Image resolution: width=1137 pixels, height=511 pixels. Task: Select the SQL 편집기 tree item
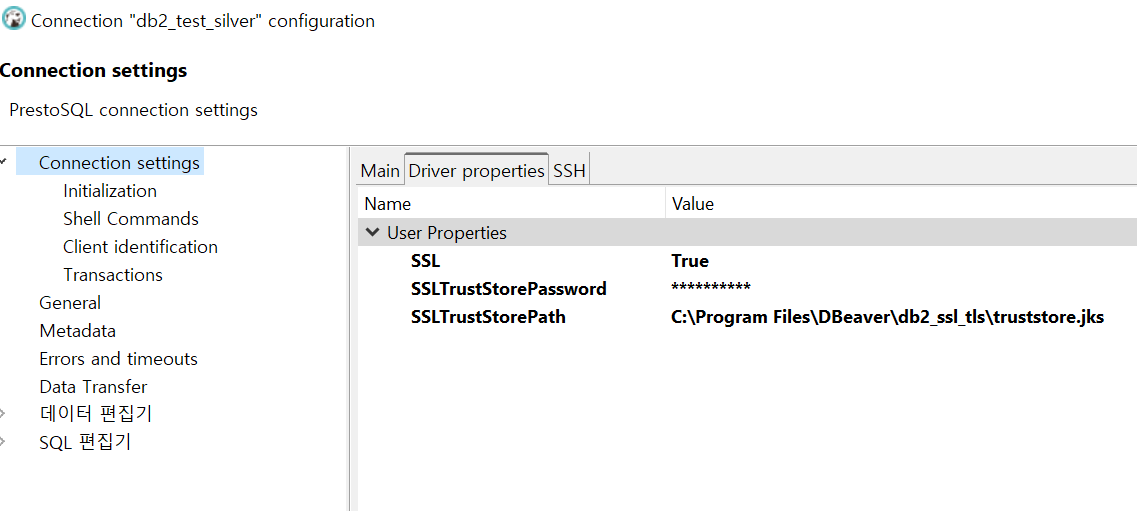tap(85, 442)
